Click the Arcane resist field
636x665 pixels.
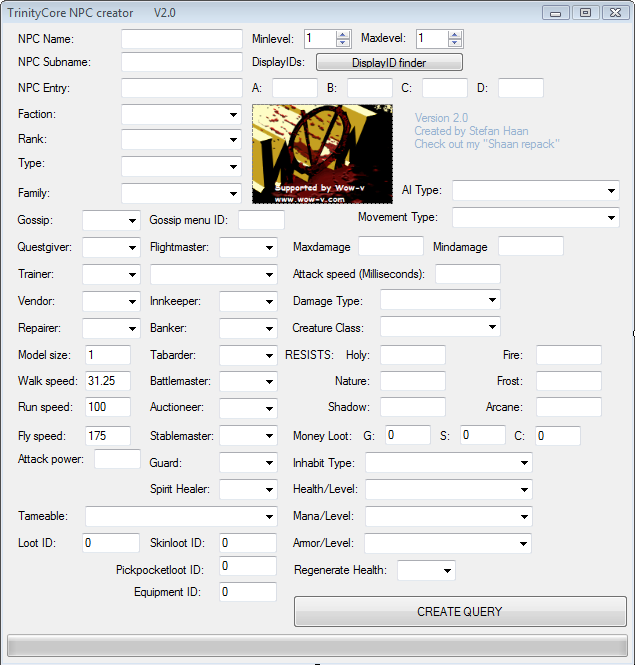click(x=569, y=407)
